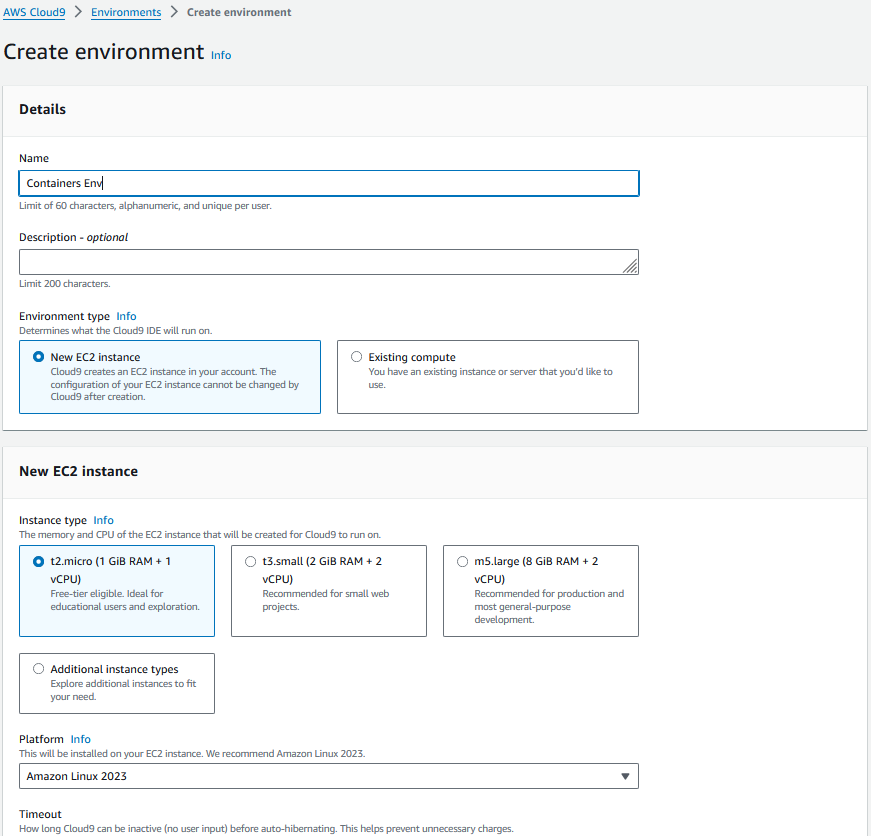This screenshot has height=836, width=871.
Task: Click 'Determines what the Cloud9 IDE' text
Action: click(116, 331)
